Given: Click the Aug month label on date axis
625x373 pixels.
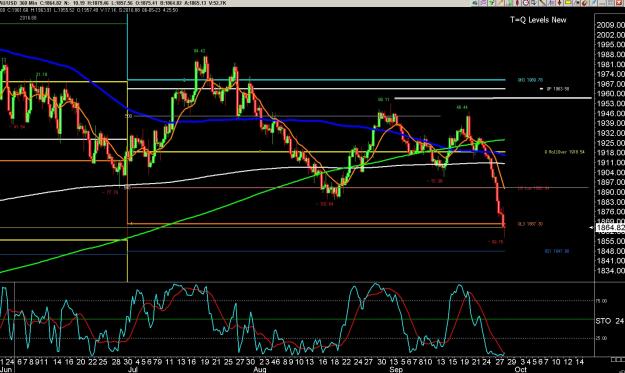Looking at the screenshot, I should click(260, 369).
